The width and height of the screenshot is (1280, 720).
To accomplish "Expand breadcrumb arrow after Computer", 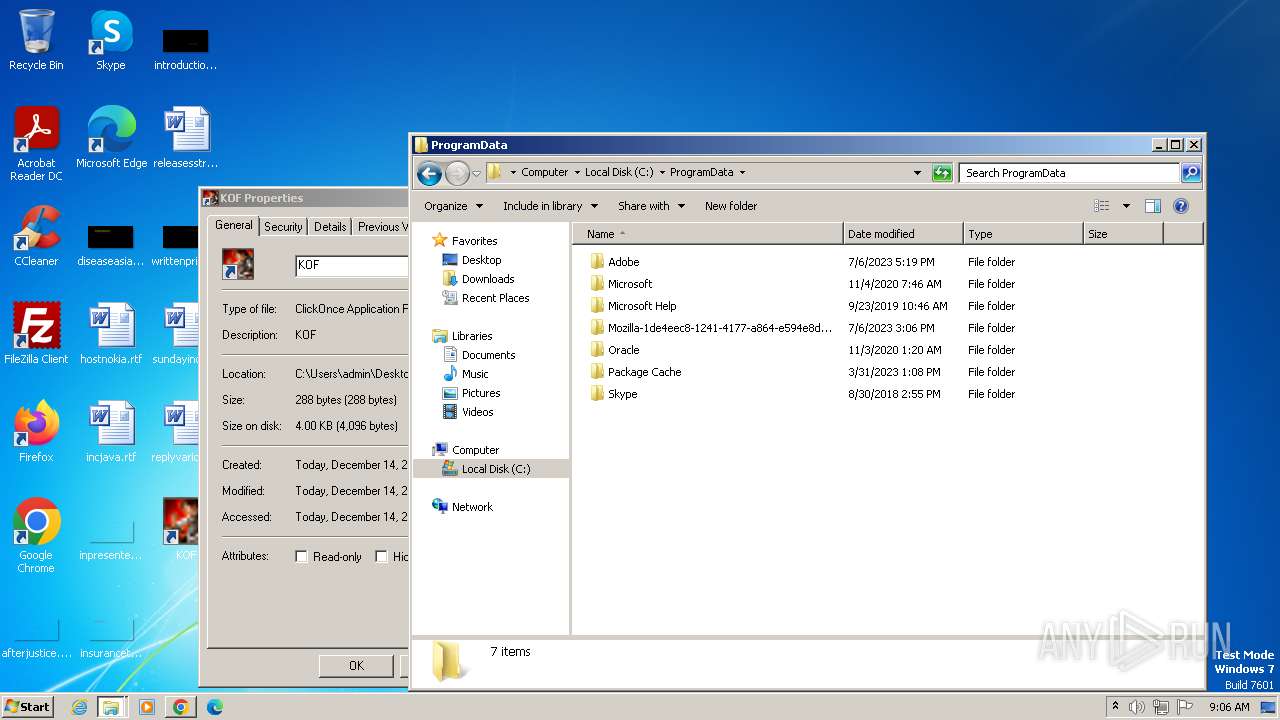I will 577,173.
